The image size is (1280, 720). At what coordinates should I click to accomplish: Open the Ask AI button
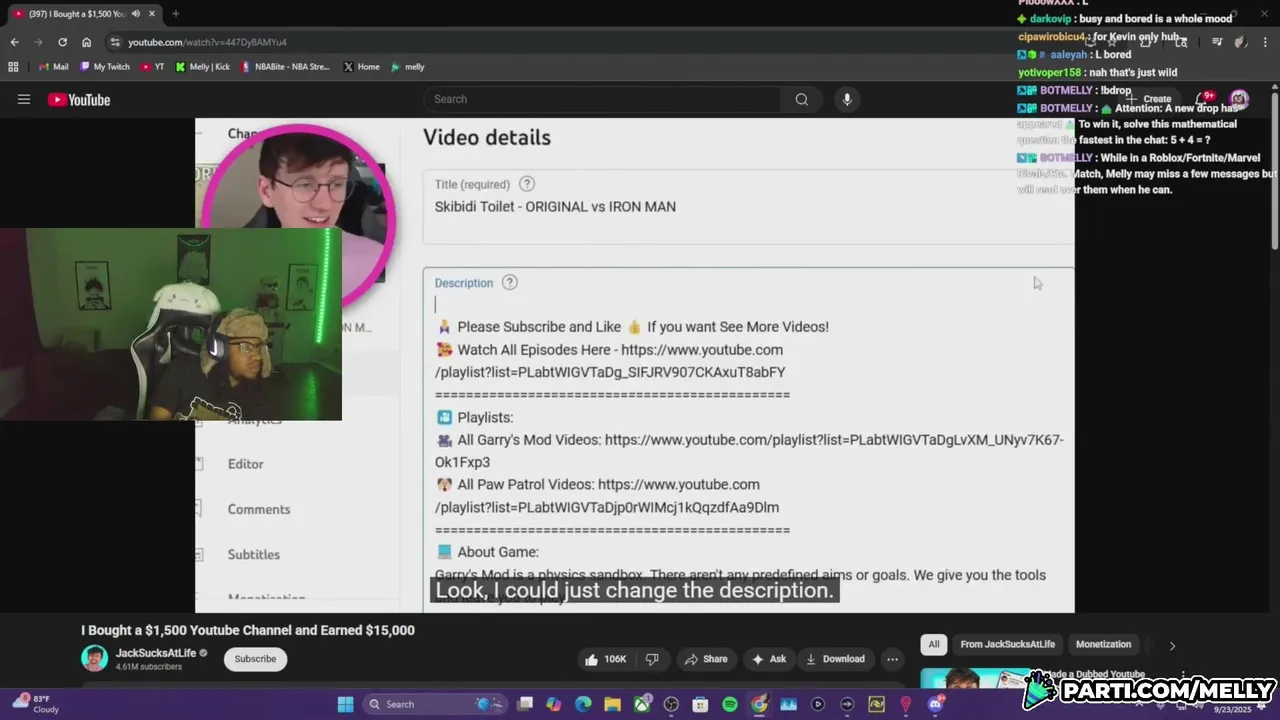tap(769, 659)
